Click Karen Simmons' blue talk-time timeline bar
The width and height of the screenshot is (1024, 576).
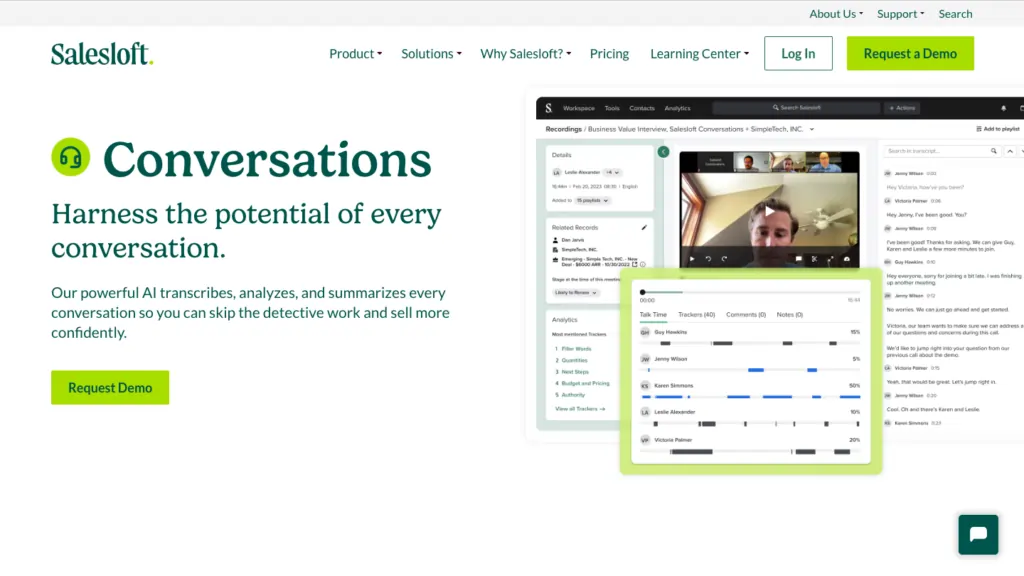pyautogui.click(x=751, y=396)
